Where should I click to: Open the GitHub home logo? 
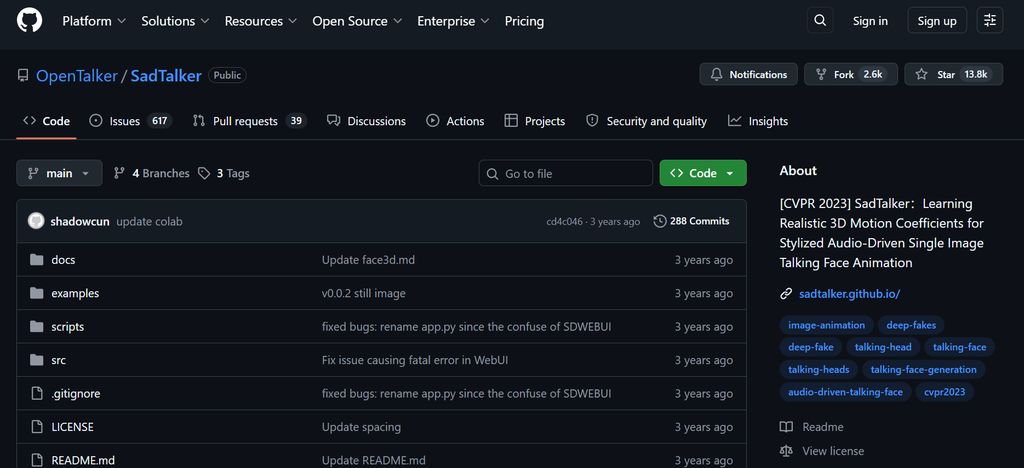coord(29,21)
